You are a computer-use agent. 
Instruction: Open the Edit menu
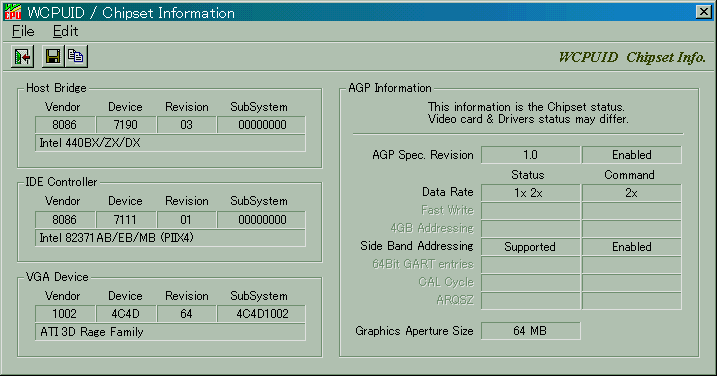point(65,32)
